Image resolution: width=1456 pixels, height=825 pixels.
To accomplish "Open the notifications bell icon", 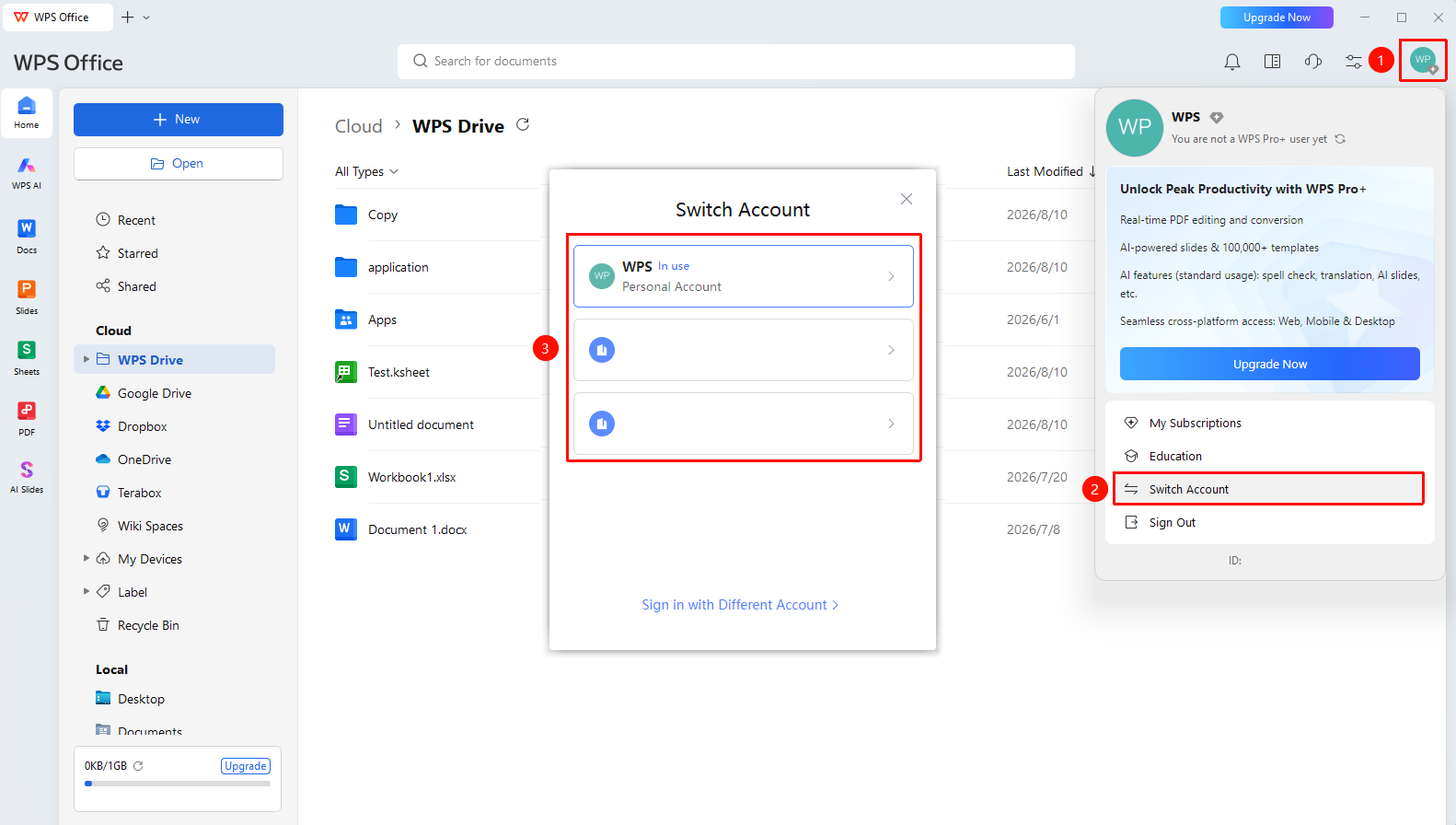I will (1231, 62).
